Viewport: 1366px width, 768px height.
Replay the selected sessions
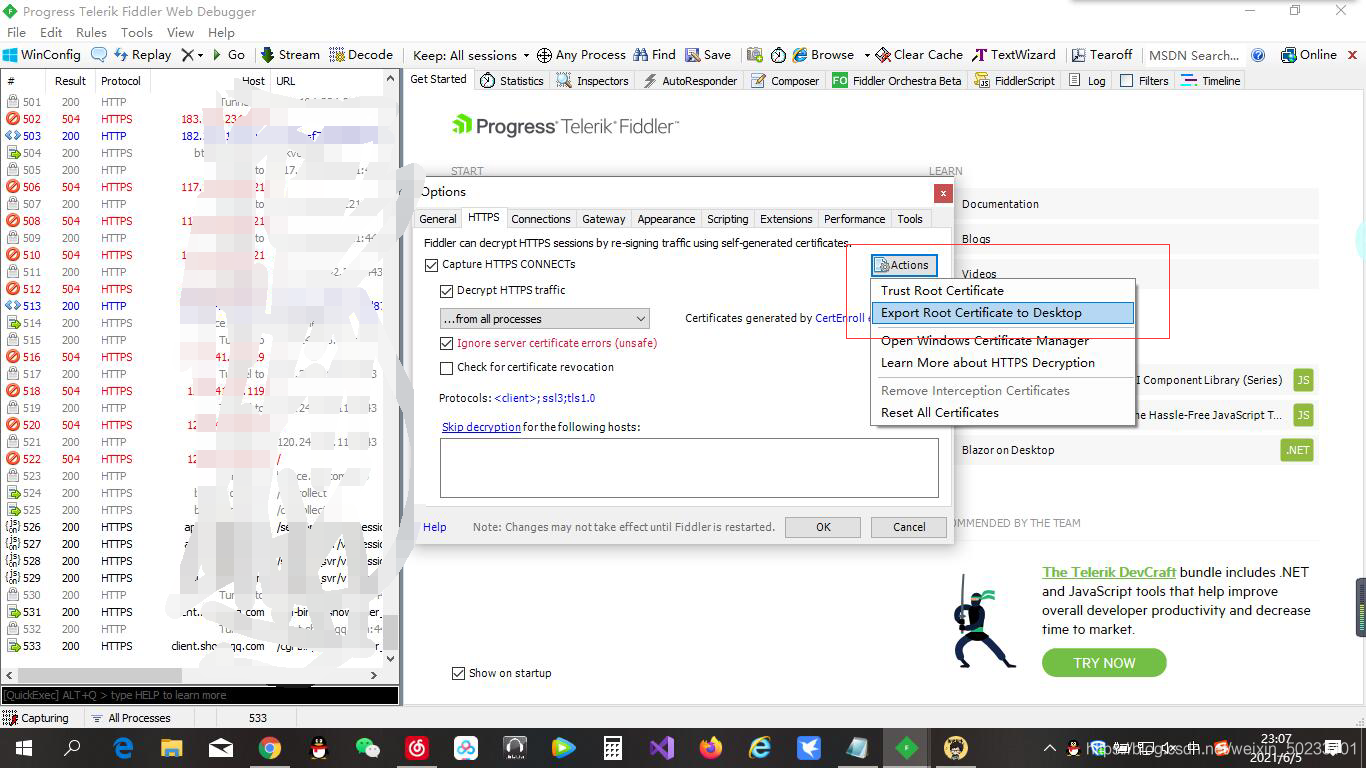tap(141, 55)
